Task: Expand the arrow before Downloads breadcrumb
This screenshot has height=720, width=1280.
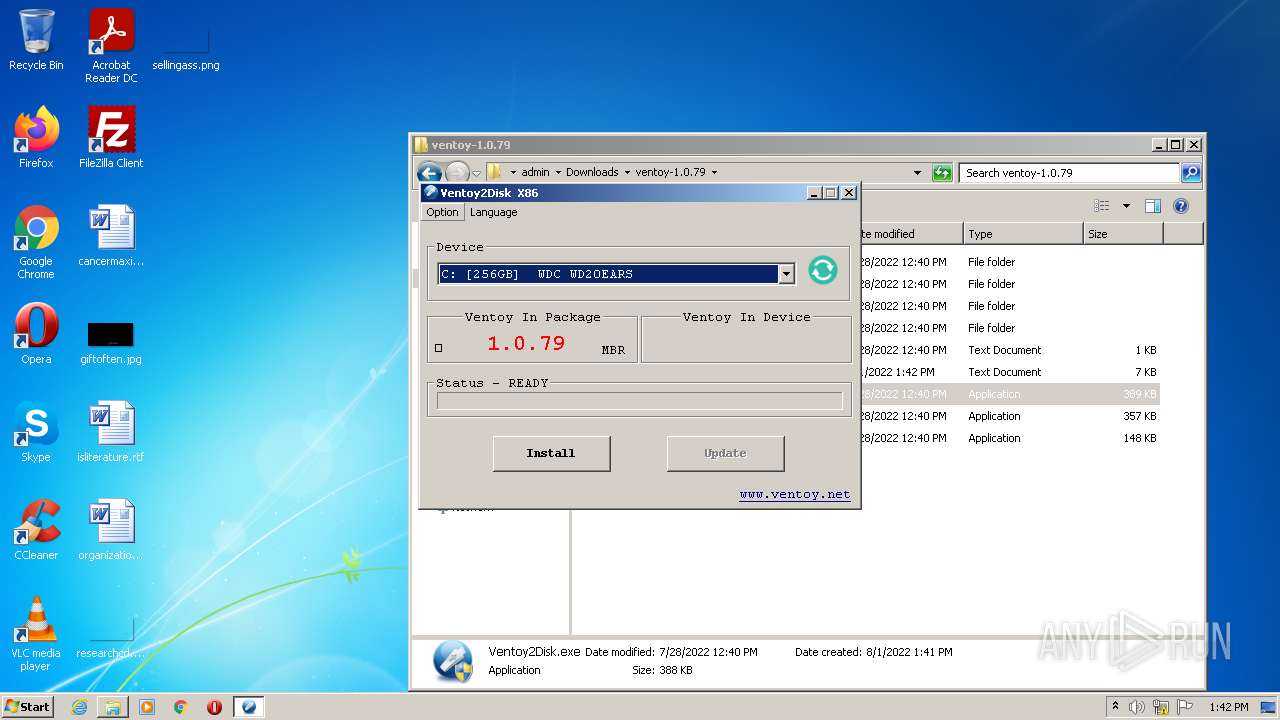Action: (558, 172)
